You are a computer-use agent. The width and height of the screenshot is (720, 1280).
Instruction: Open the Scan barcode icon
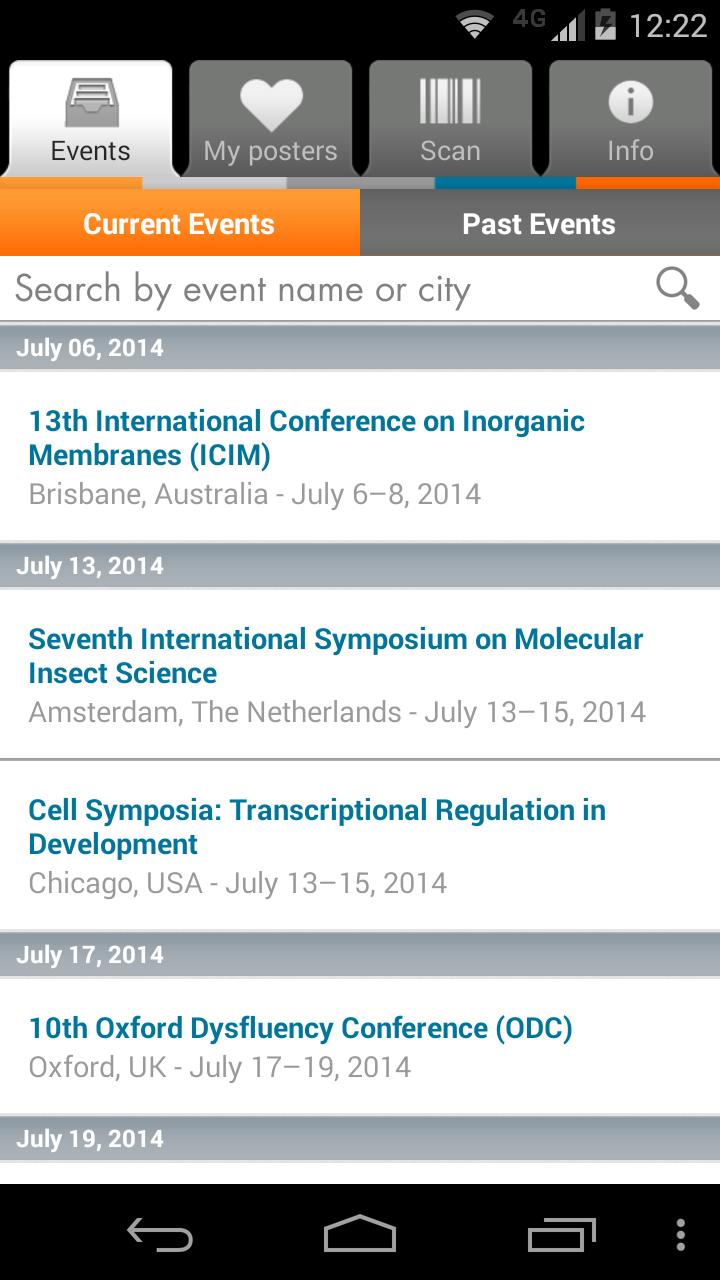click(x=450, y=103)
